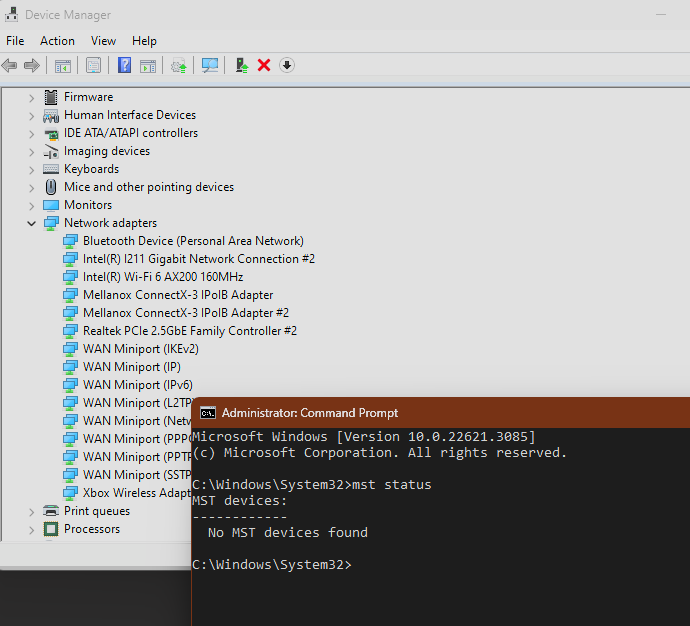This screenshot has width=690, height=626.
Task: Click the Print queues printer icon
Action: point(51,511)
